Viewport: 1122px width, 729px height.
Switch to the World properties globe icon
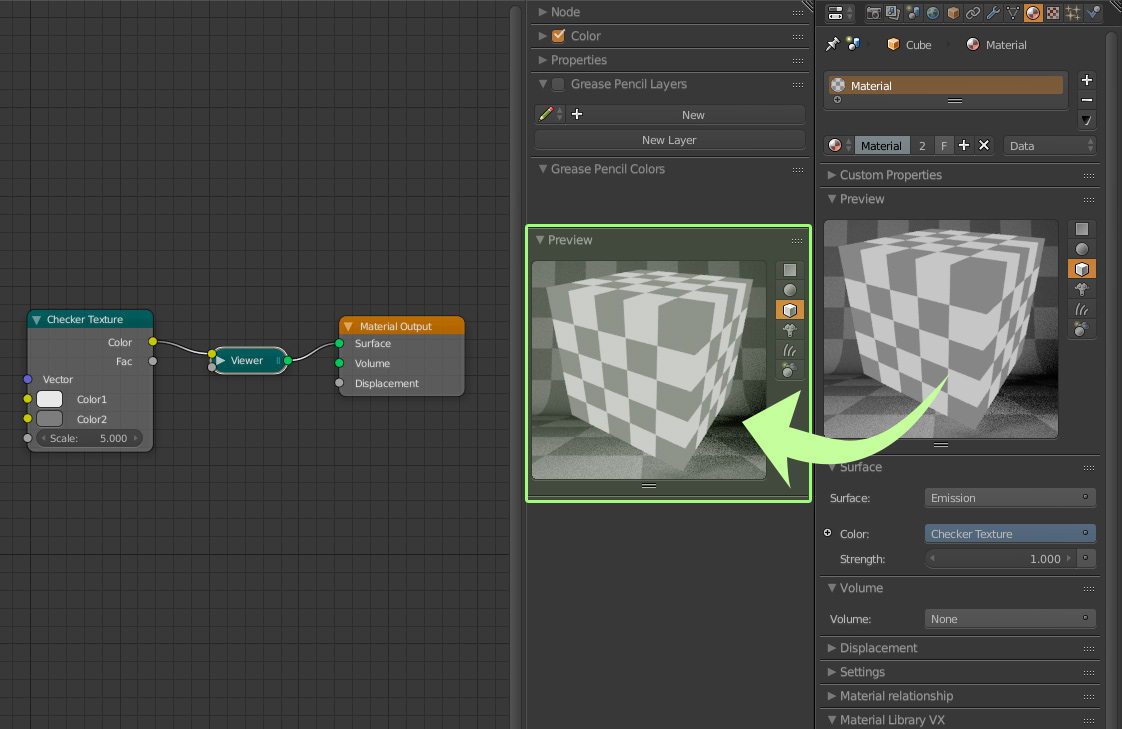933,13
